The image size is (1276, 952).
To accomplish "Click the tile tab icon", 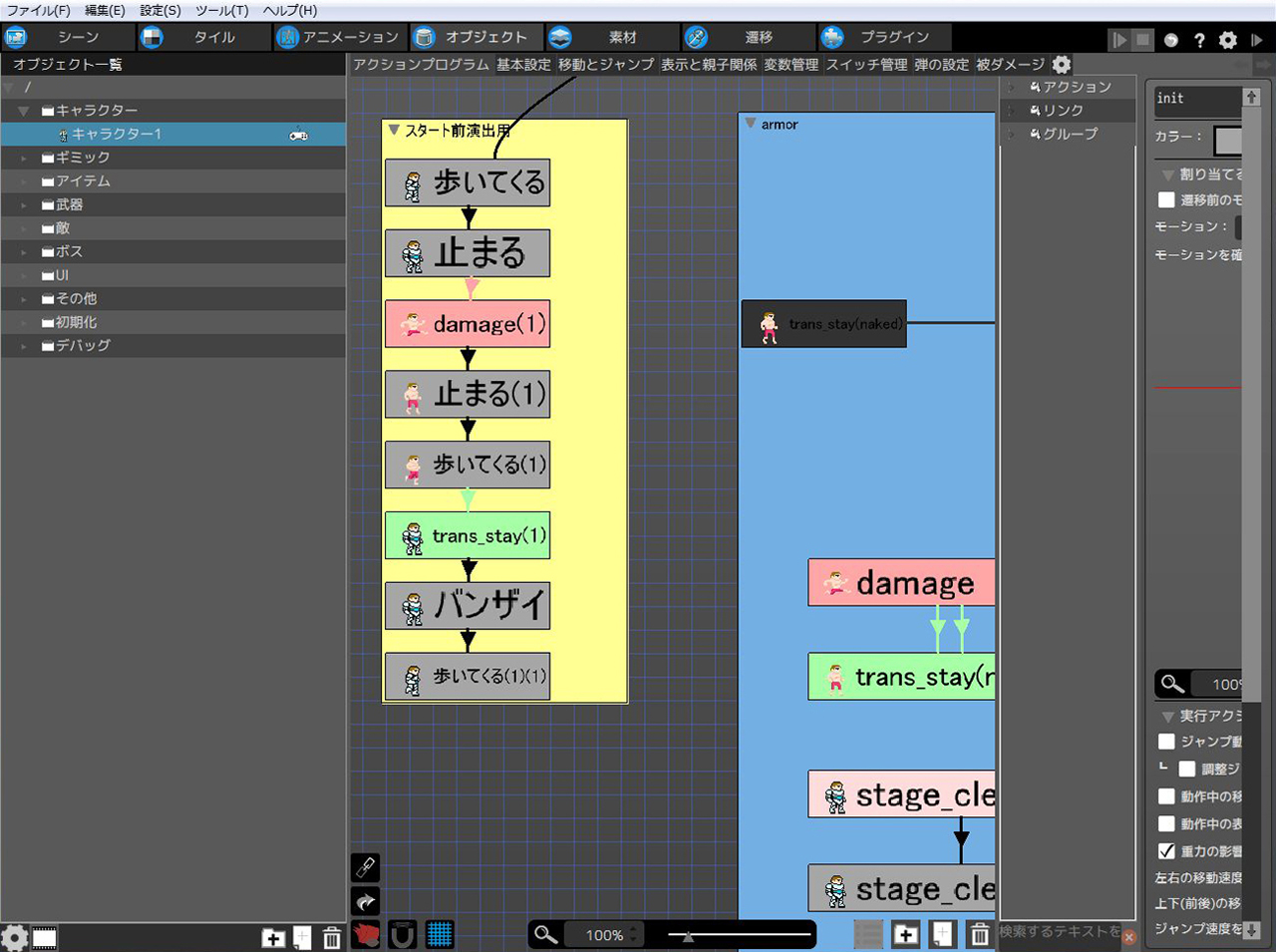I will click(152, 38).
